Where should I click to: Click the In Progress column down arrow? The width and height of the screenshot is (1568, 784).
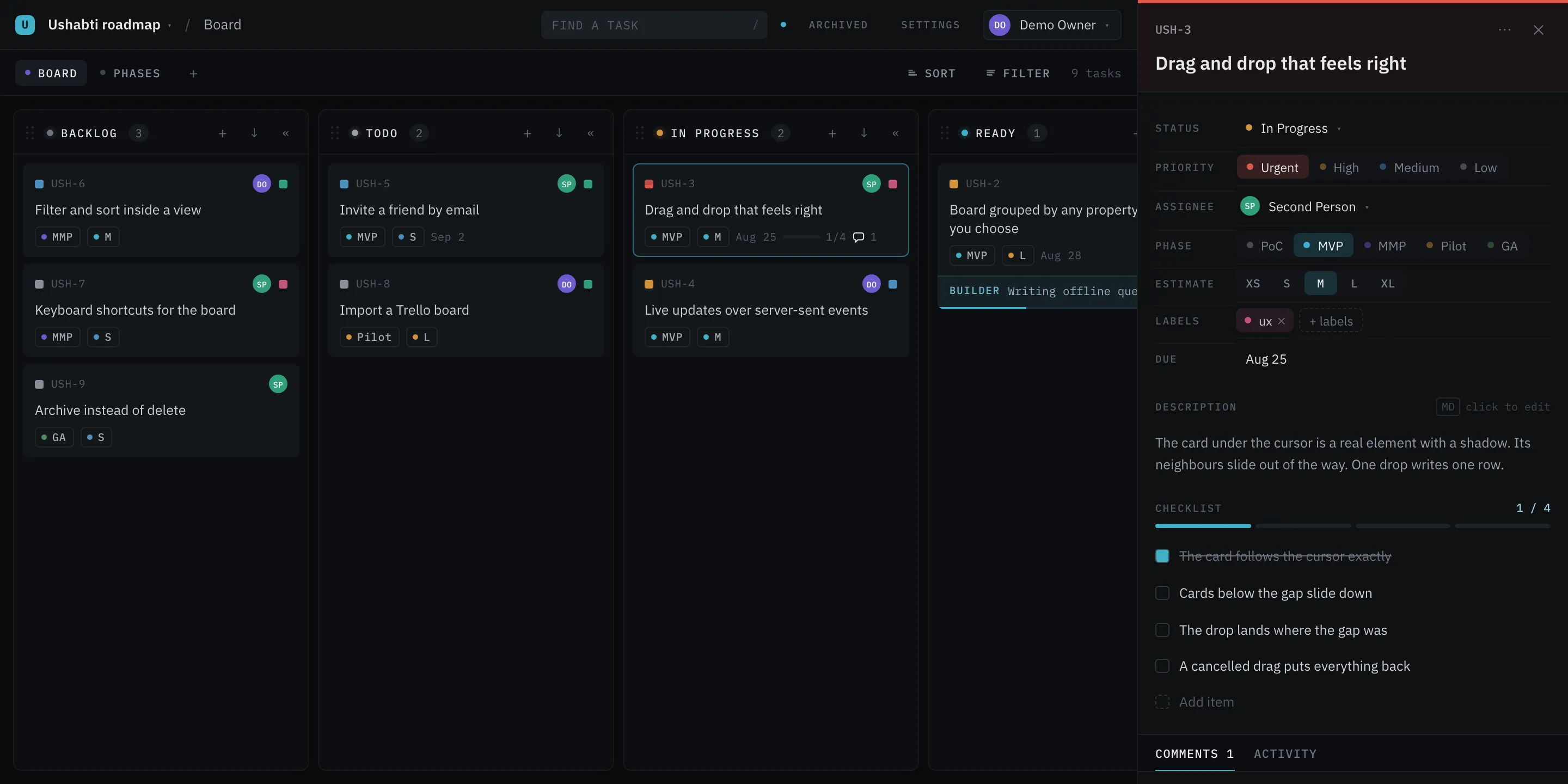click(863, 133)
